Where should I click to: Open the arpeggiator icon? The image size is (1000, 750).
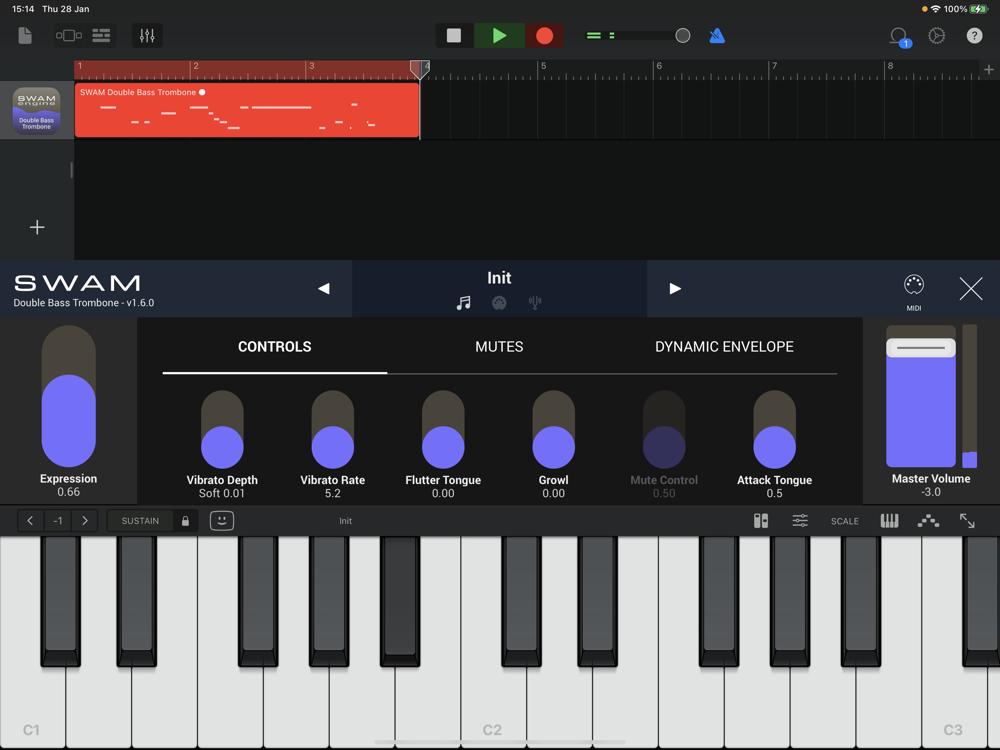(x=928, y=521)
